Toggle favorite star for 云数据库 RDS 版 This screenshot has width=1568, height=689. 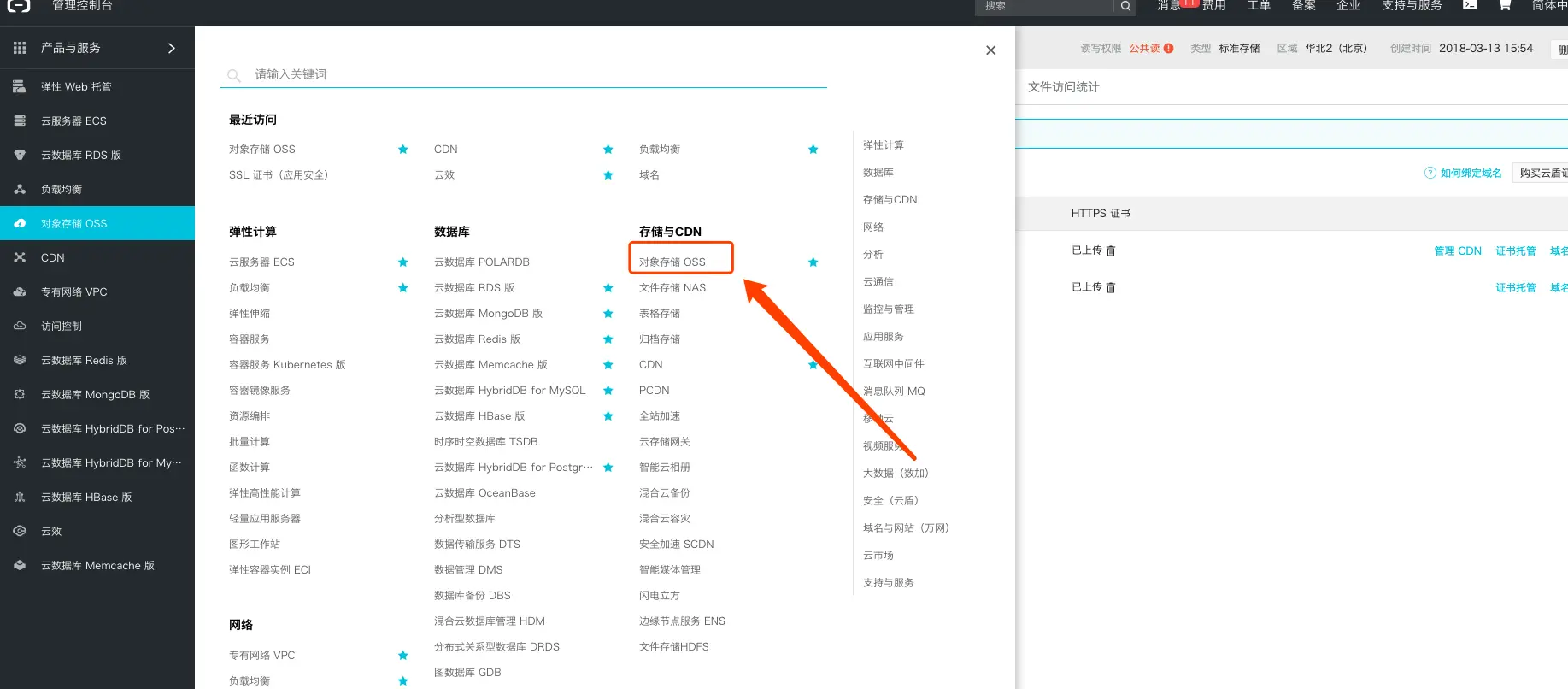(x=608, y=288)
